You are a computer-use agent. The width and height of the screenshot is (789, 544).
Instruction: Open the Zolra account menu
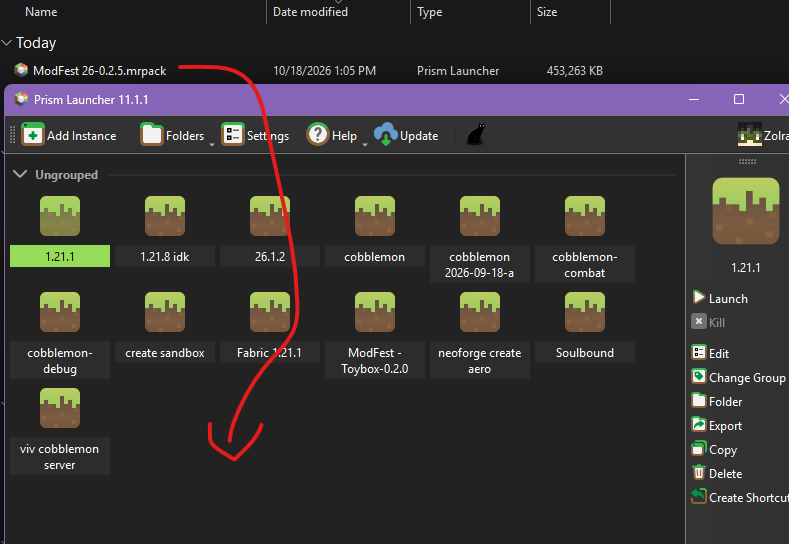[x=763, y=135]
